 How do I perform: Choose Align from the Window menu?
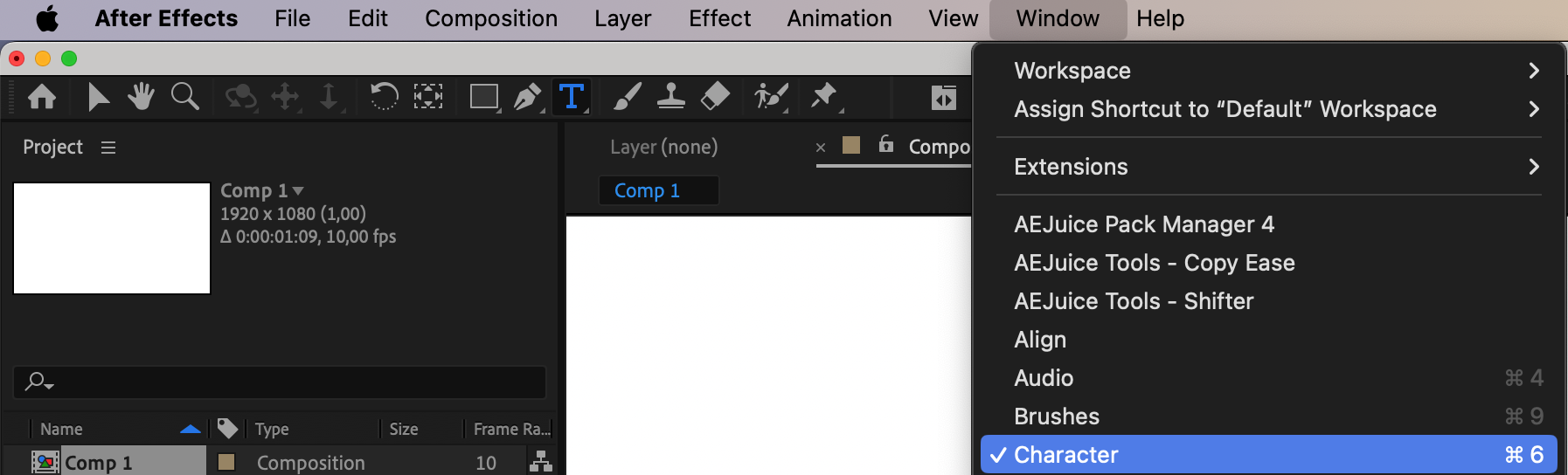[1040, 340]
